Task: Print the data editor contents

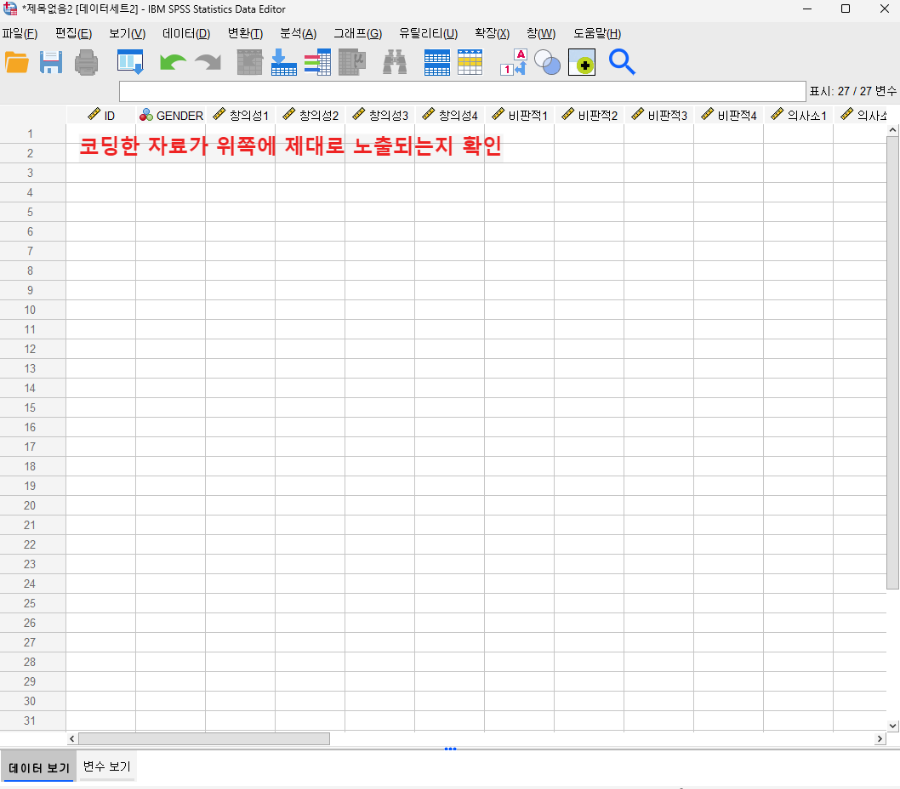Action: pos(87,62)
